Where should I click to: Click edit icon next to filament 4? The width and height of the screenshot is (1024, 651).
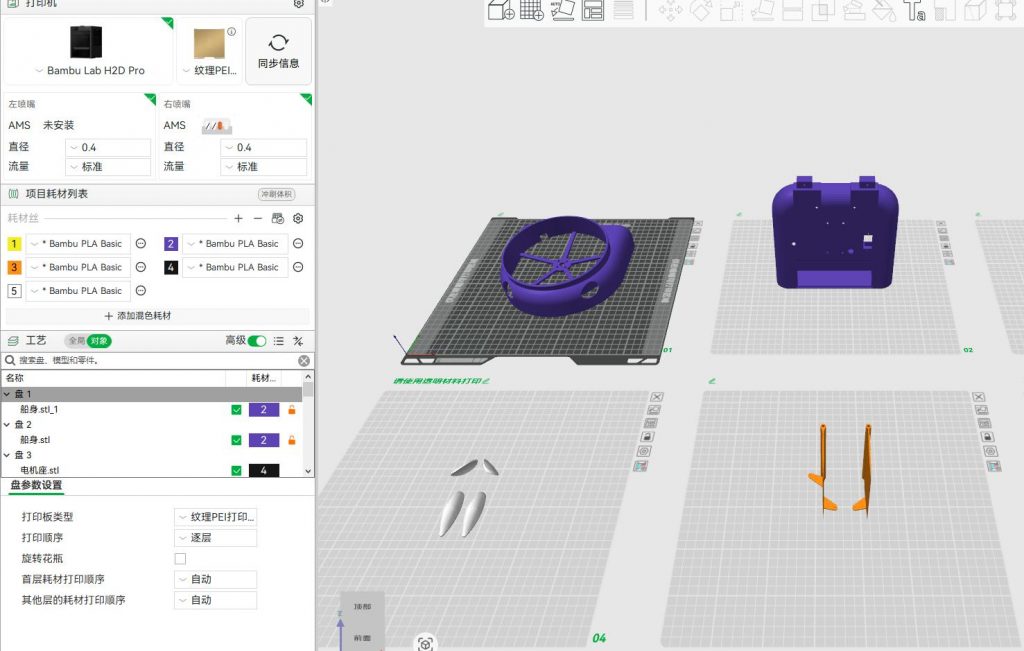pyautogui.click(x=298, y=267)
